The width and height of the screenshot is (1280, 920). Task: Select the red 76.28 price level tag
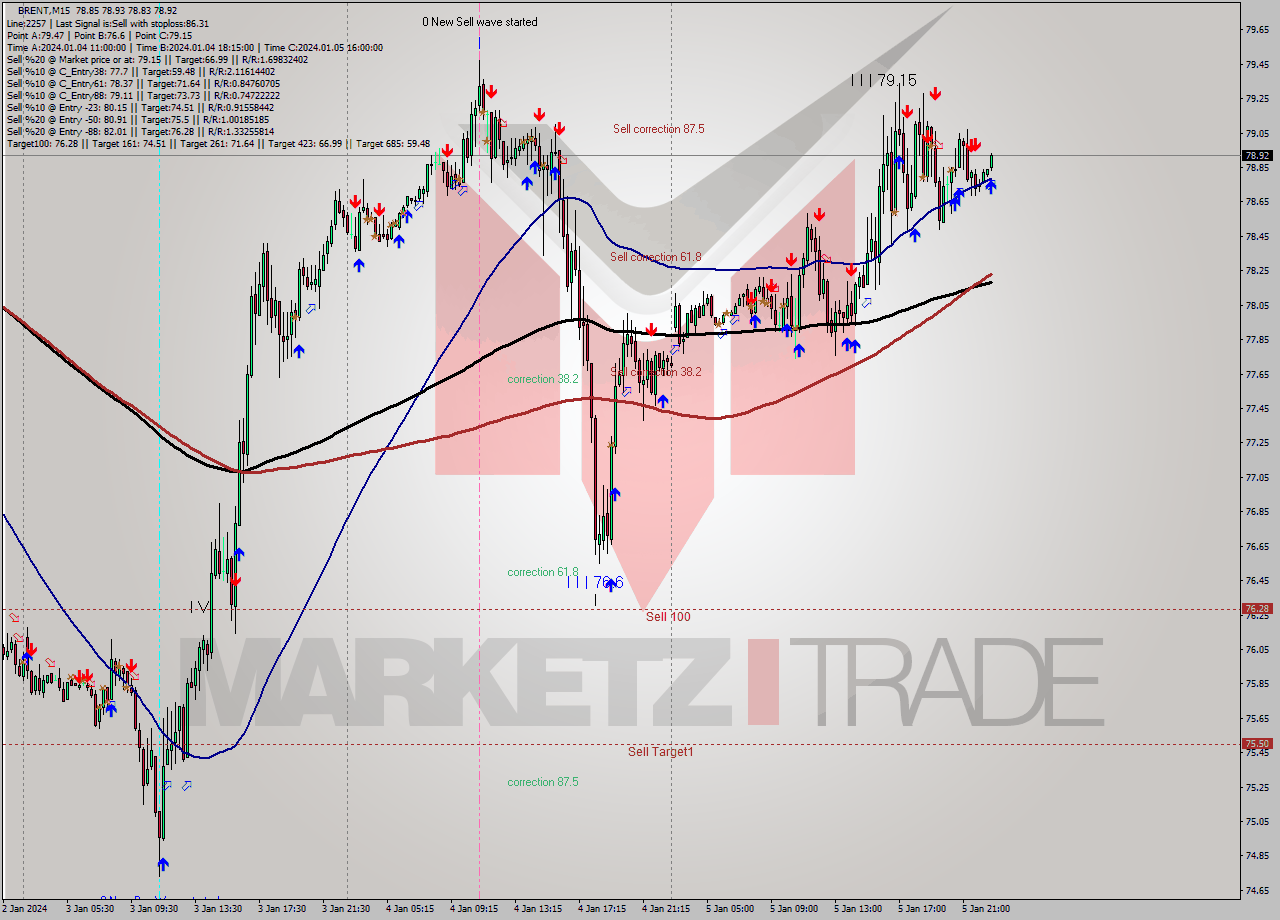pyautogui.click(x=1257, y=608)
